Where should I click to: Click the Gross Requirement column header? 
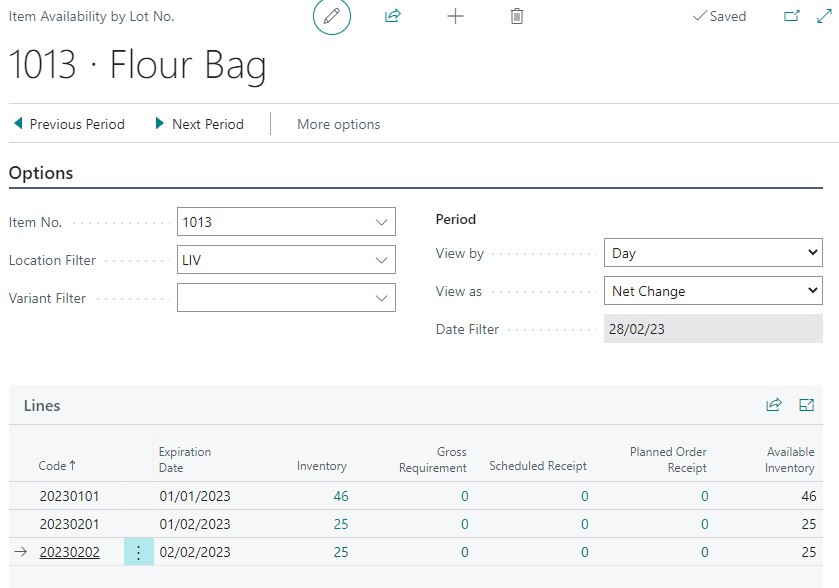click(x=433, y=460)
